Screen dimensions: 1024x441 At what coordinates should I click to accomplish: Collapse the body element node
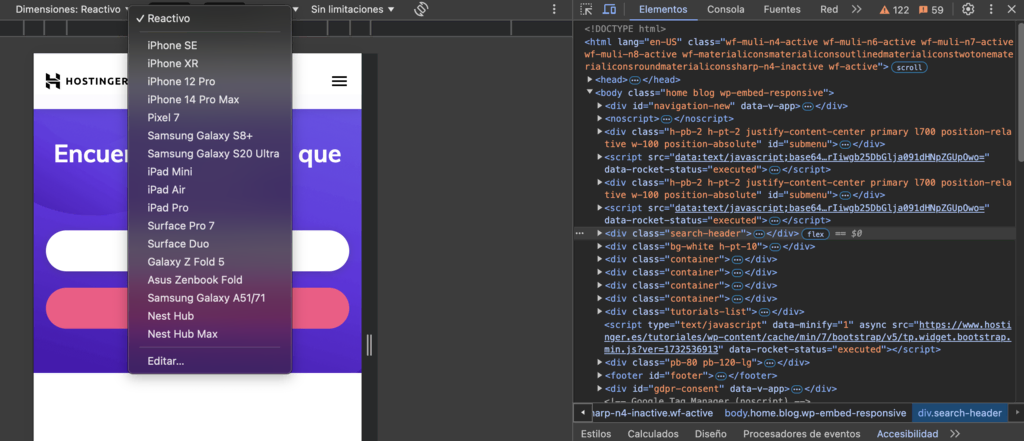click(590, 93)
